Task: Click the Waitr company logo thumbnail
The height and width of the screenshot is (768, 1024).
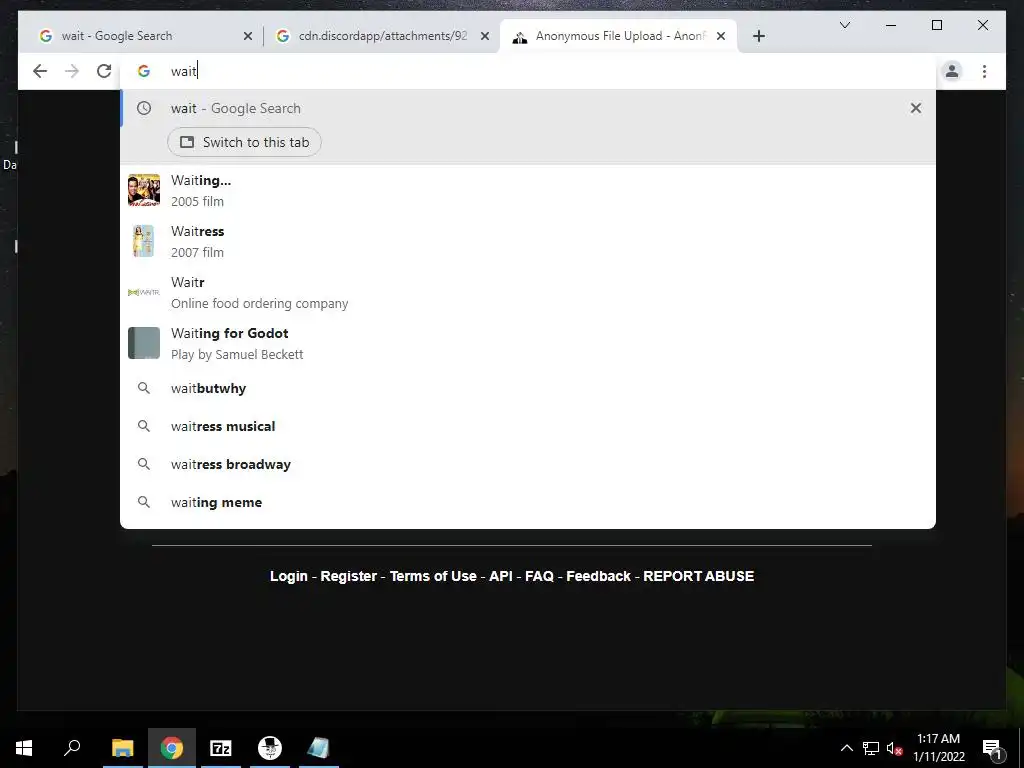Action: [144, 292]
